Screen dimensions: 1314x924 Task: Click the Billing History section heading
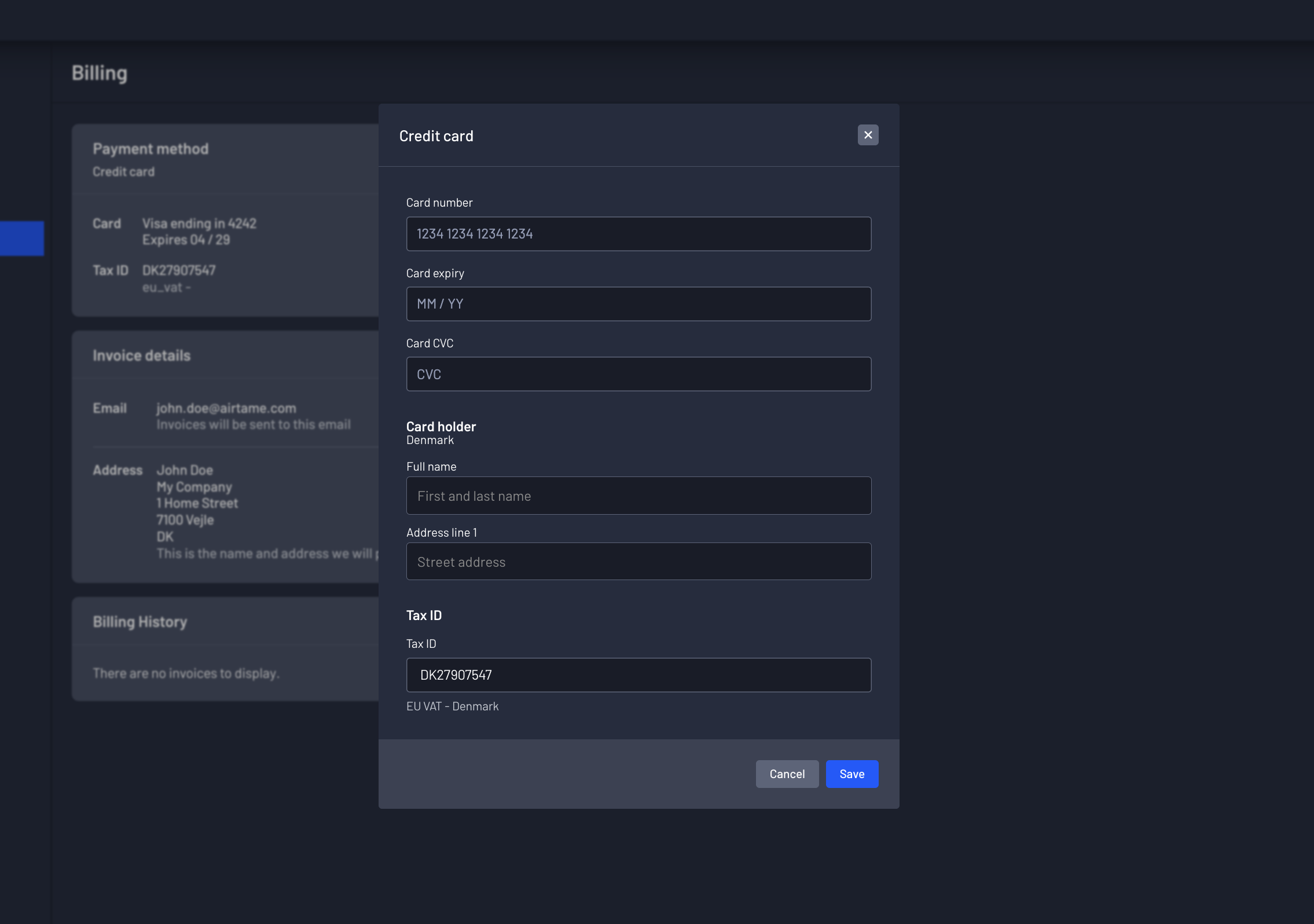coord(140,622)
